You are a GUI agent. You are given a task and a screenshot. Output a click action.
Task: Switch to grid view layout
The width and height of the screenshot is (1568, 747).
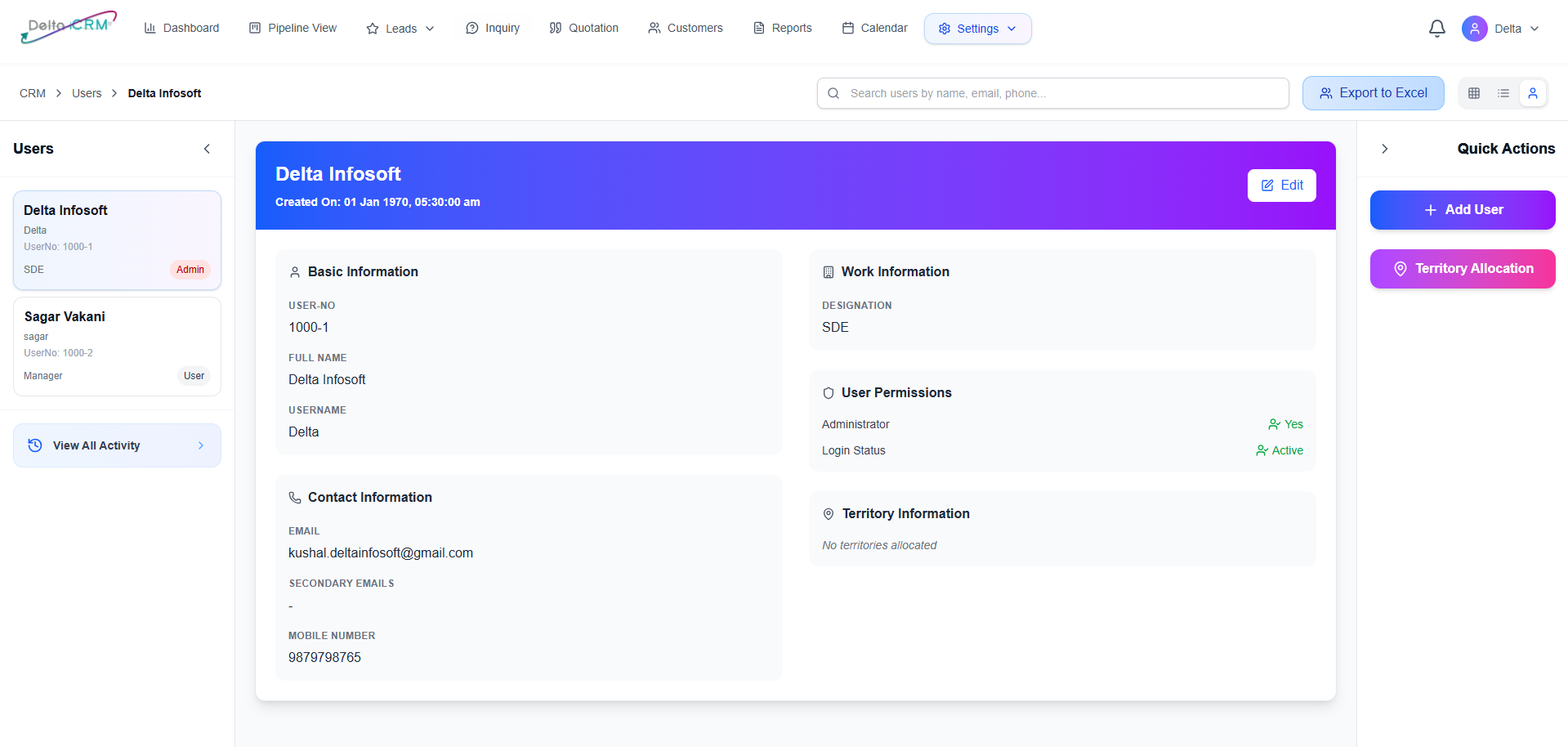click(1474, 93)
